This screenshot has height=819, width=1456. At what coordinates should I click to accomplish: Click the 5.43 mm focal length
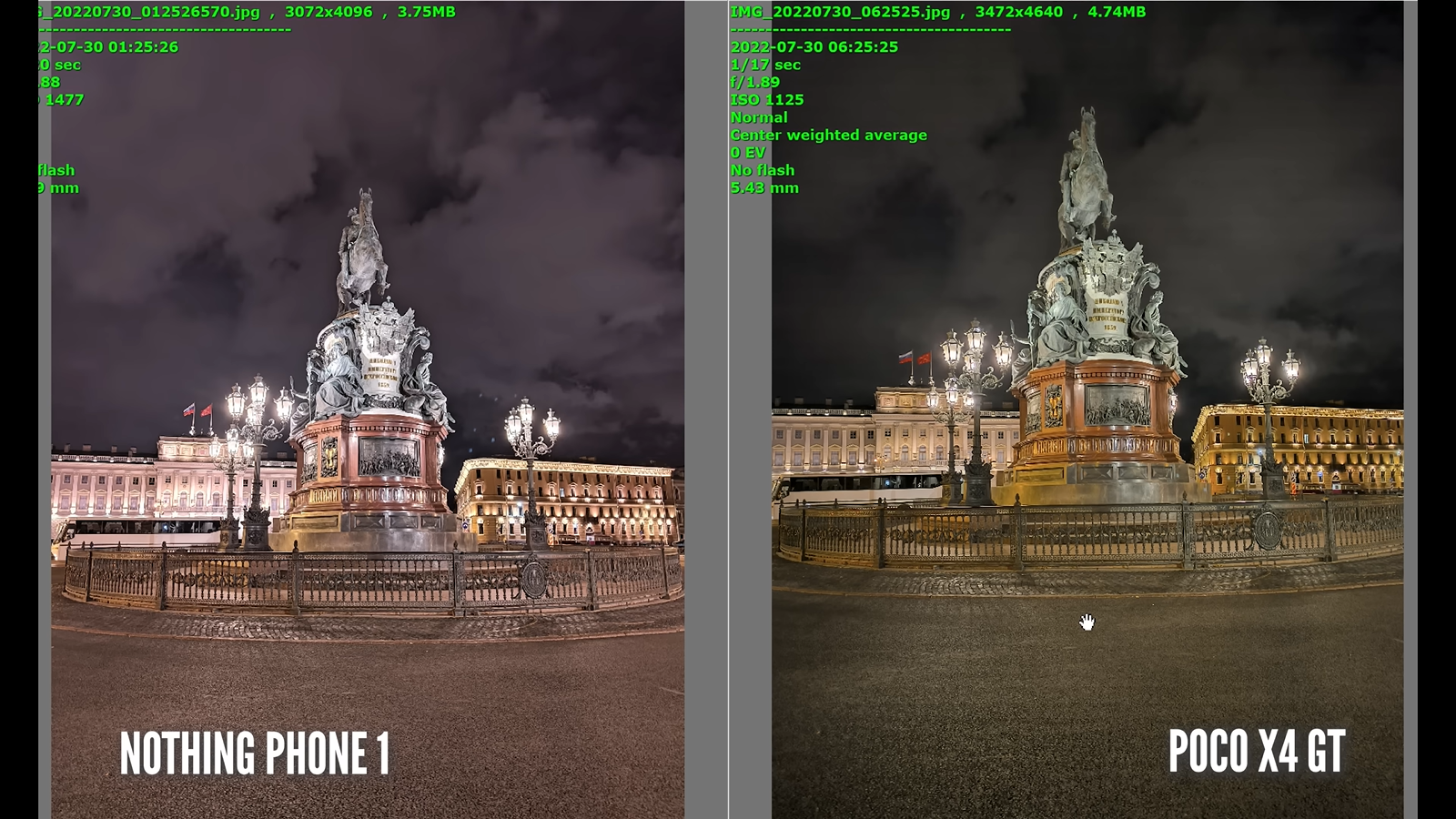(x=764, y=187)
